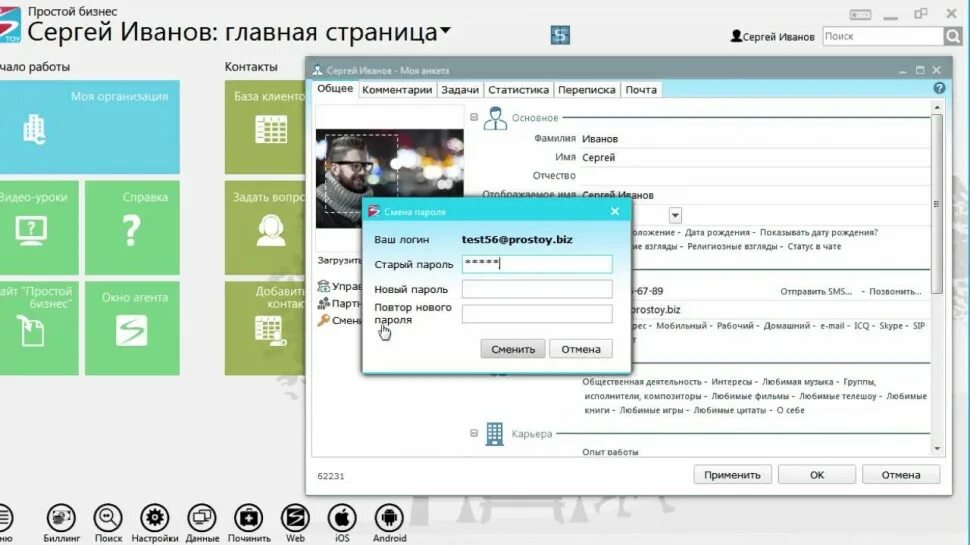This screenshot has width=970, height=545.
Task: Click the Фамилия field with Иванов
Action: coord(755,139)
